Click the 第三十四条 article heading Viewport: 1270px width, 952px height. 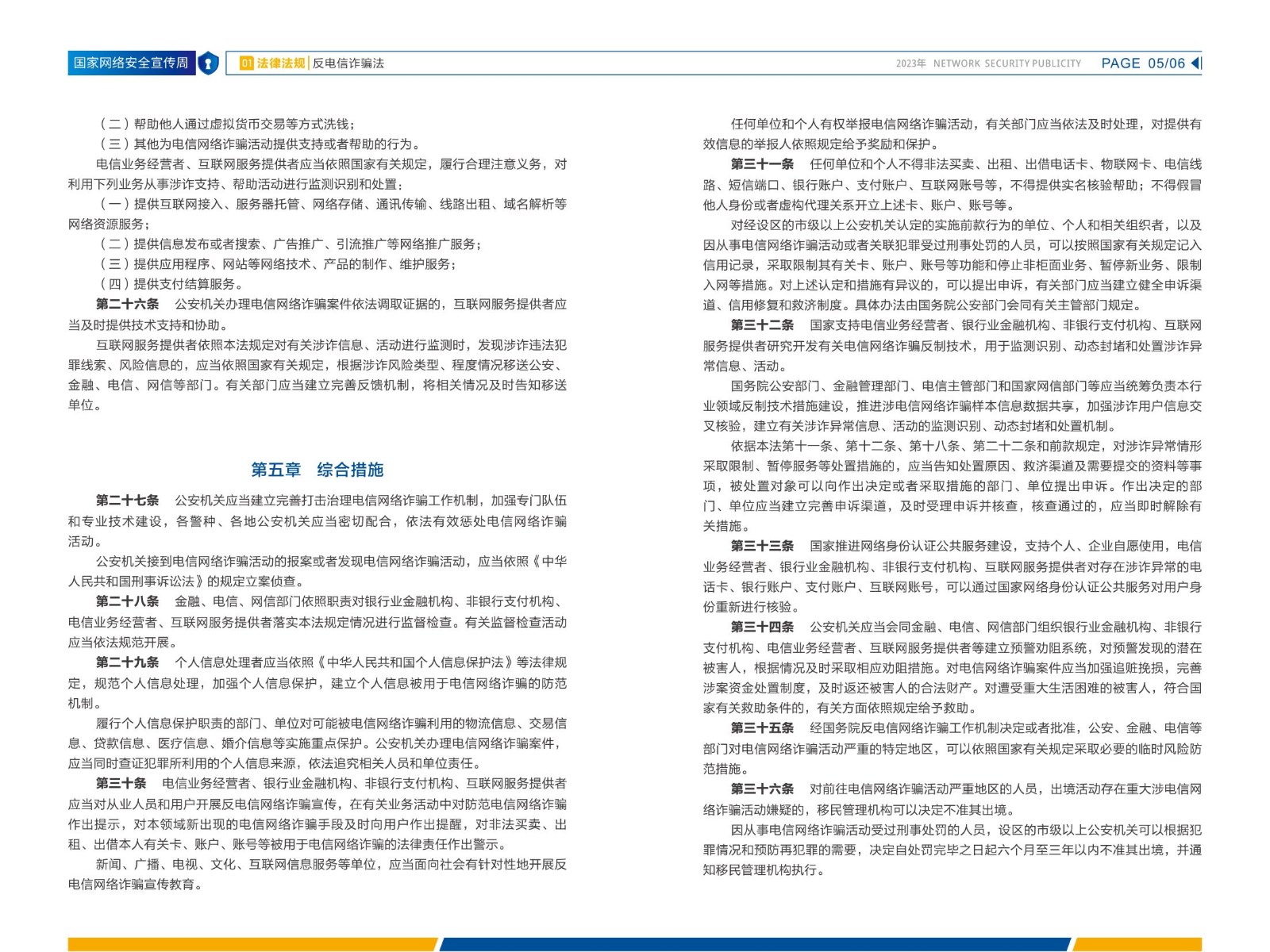click(762, 627)
